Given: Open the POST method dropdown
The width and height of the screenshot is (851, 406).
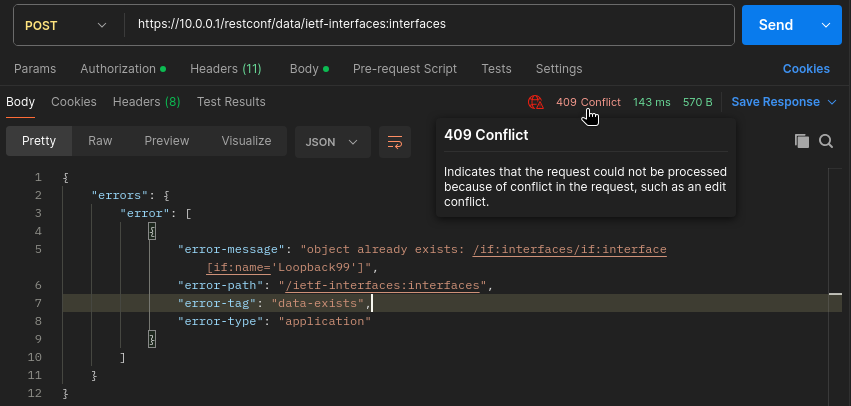Looking at the screenshot, I should (66, 26).
